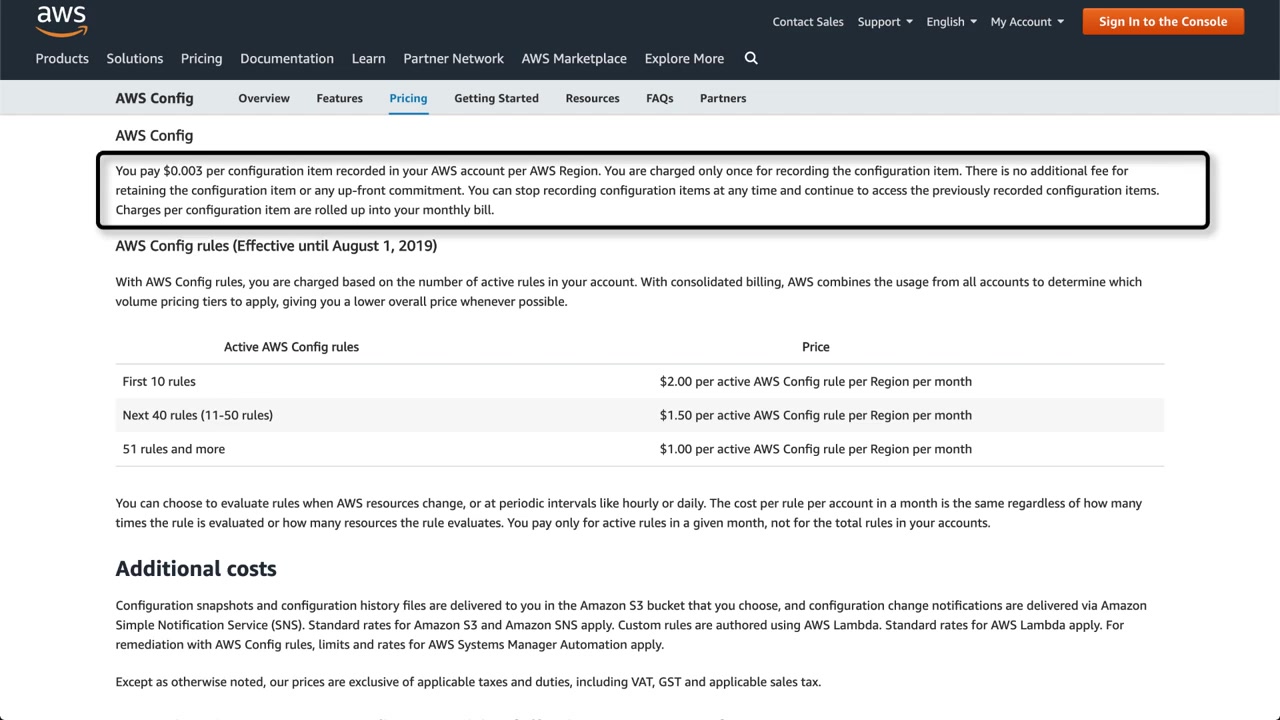The width and height of the screenshot is (1280, 720).
Task: Expand the My Account dropdown
Action: click(x=1027, y=21)
